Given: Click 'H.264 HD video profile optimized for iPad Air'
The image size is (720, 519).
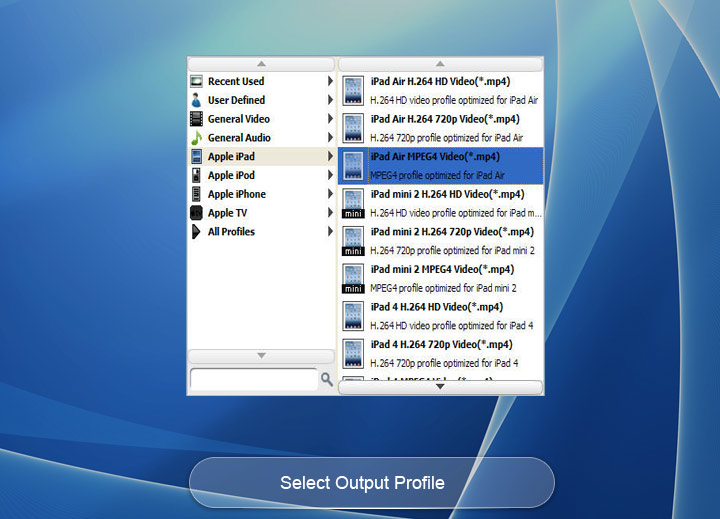Looking at the screenshot, I should click(x=454, y=100).
